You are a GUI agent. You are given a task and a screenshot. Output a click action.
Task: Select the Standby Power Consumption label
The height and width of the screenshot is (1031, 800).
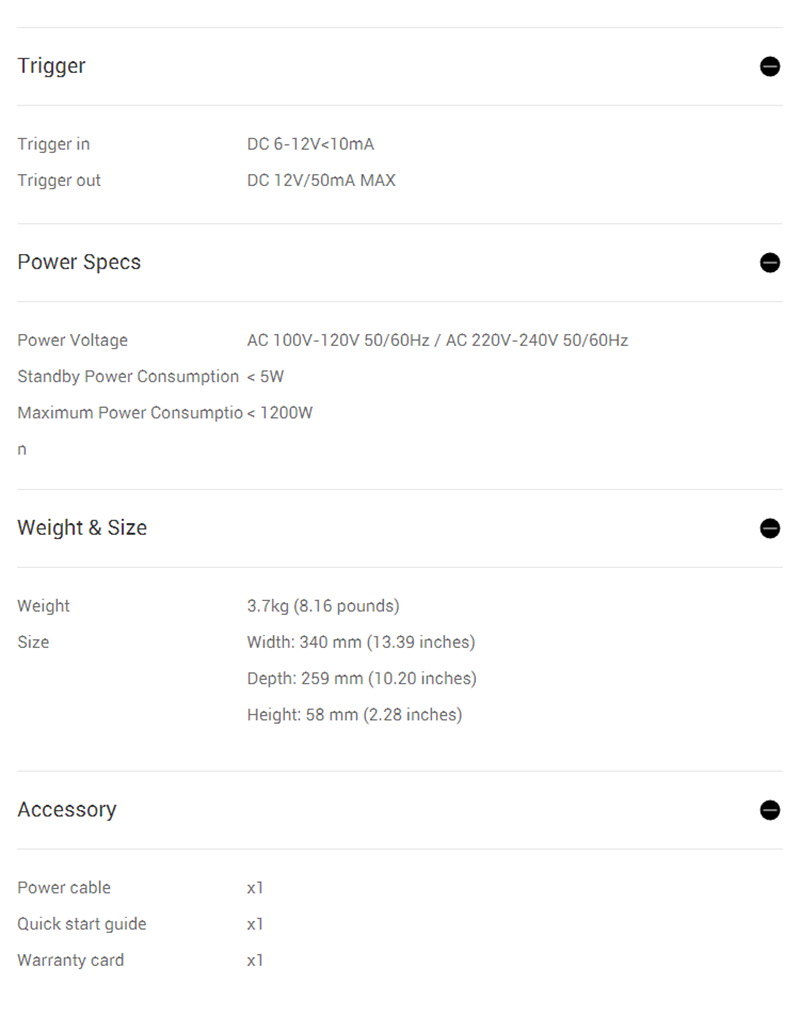[x=128, y=377]
